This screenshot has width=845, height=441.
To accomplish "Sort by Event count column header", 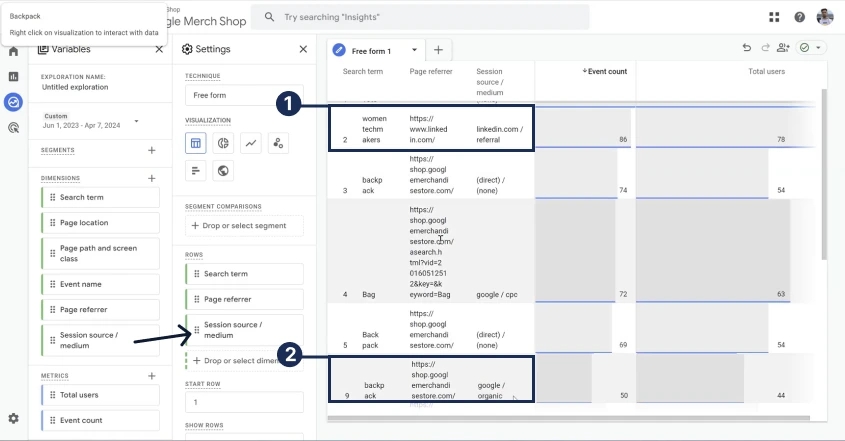I will click(605, 71).
